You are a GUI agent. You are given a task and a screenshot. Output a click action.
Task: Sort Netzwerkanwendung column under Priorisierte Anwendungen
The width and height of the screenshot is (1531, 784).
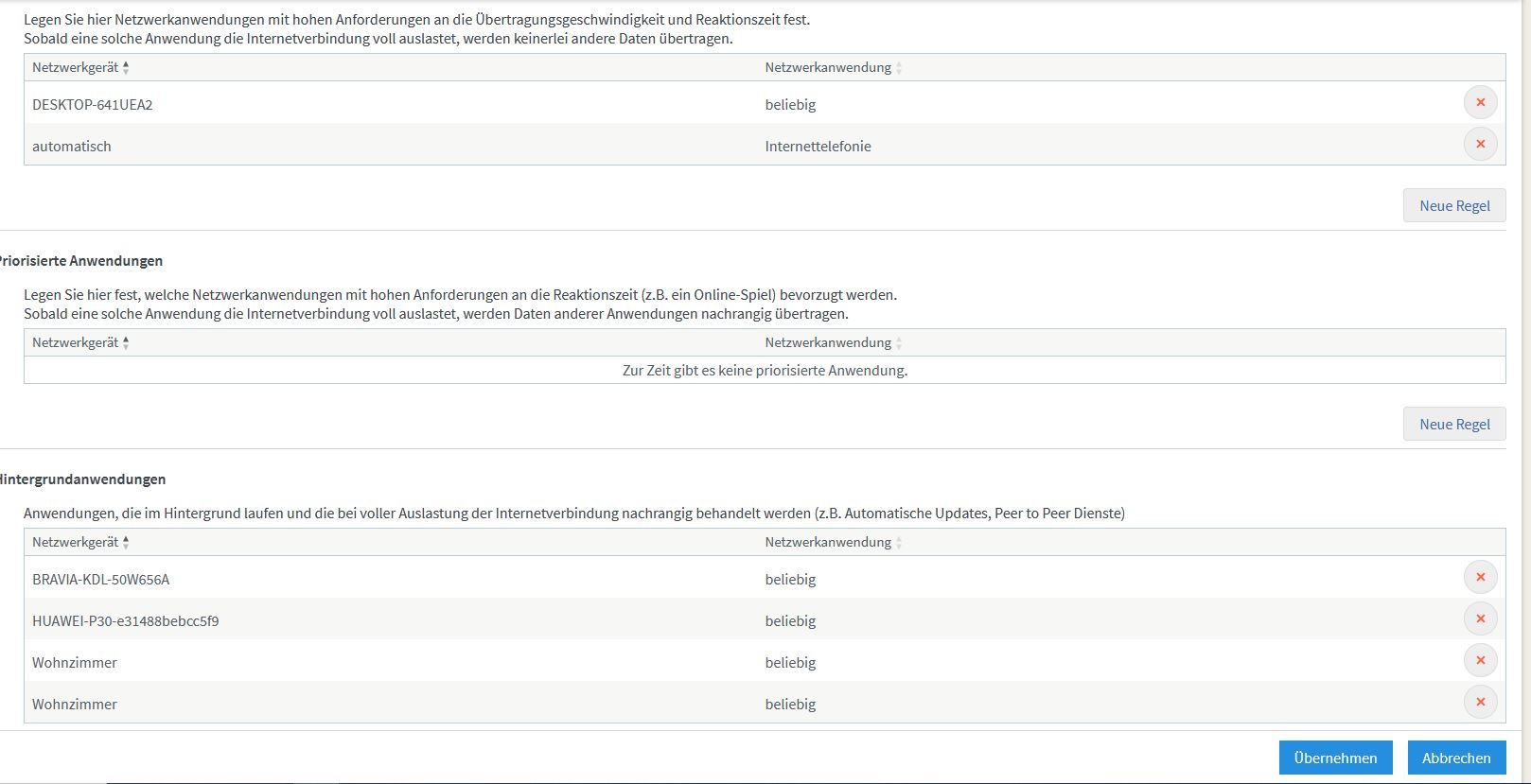coord(834,342)
